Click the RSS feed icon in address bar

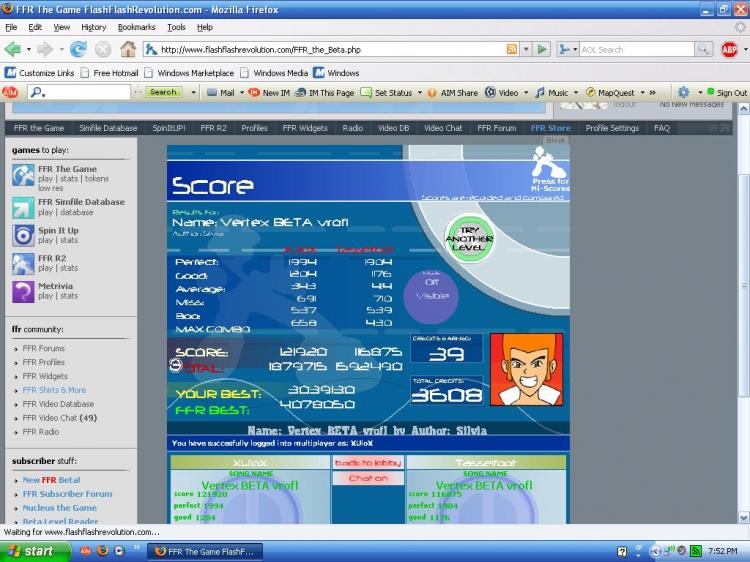512,49
